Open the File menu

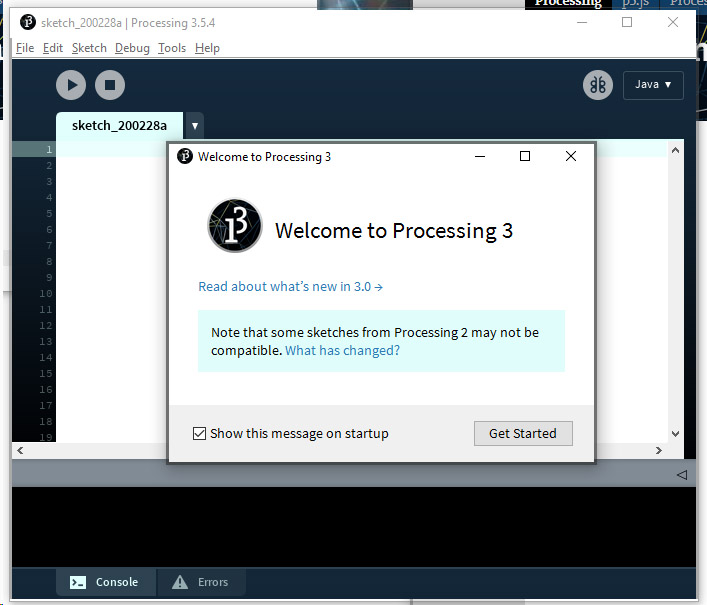click(25, 48)
